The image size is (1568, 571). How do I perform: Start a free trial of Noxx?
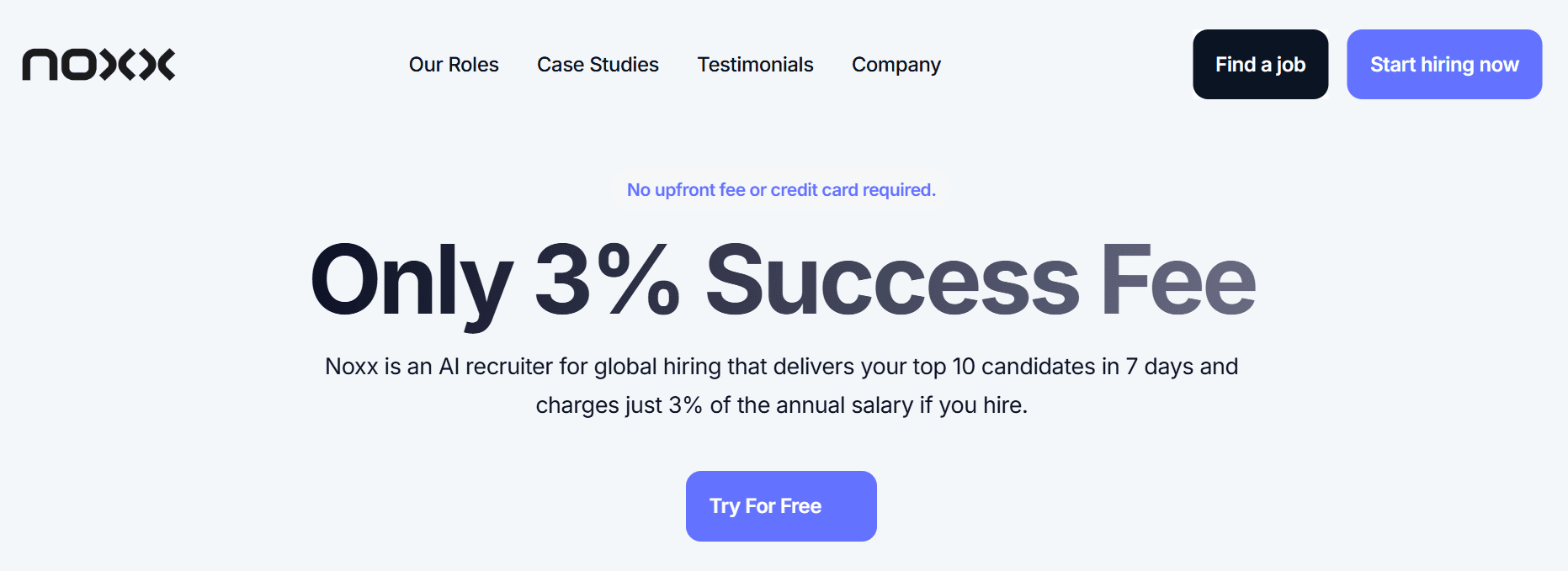click(780, 505)
